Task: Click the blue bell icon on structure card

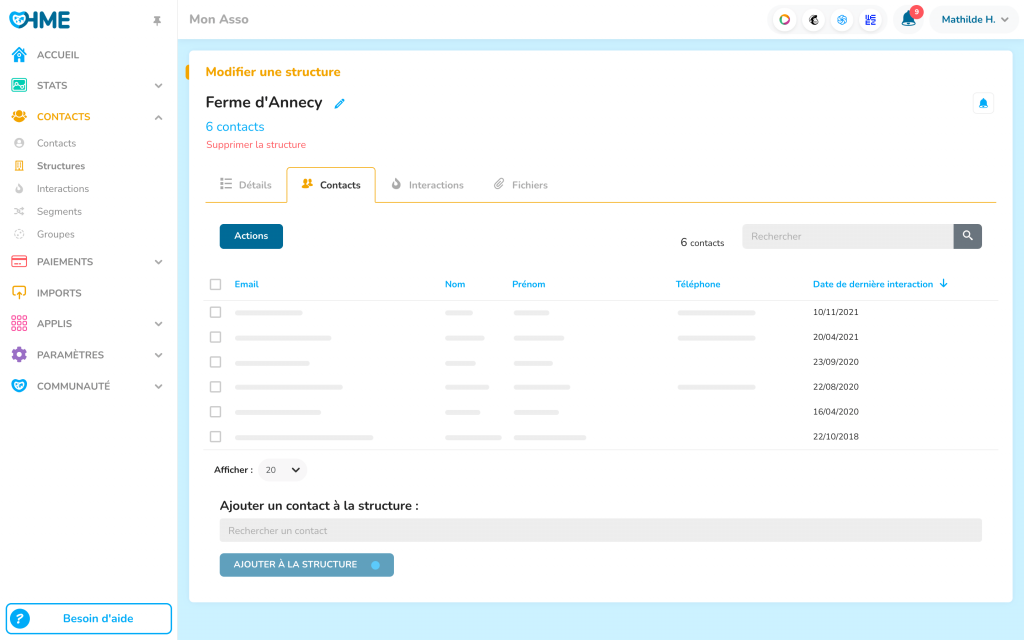Action: pyautogui.click(x=983, y=103)
